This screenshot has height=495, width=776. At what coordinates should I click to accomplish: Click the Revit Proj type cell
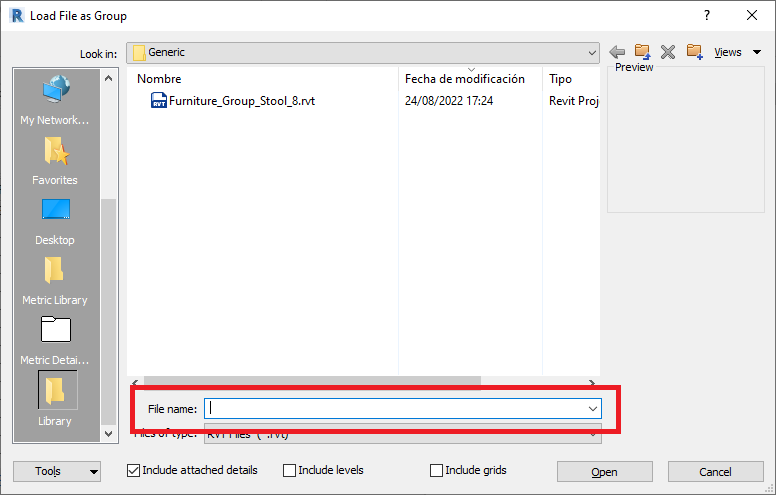(574, 101)
